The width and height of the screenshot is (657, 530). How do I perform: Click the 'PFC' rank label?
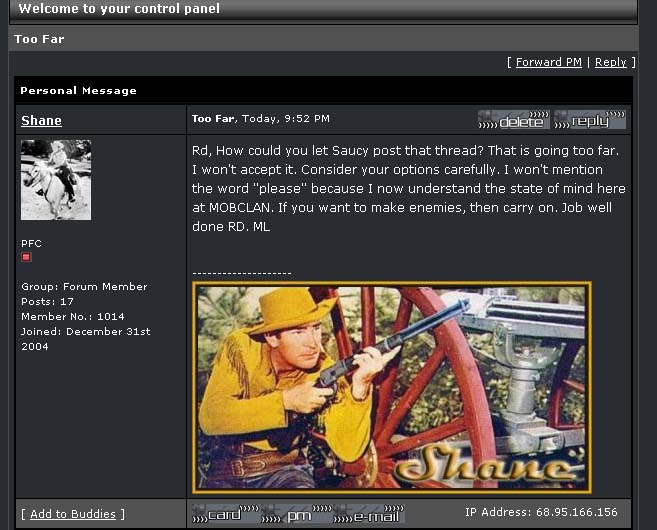31,243
